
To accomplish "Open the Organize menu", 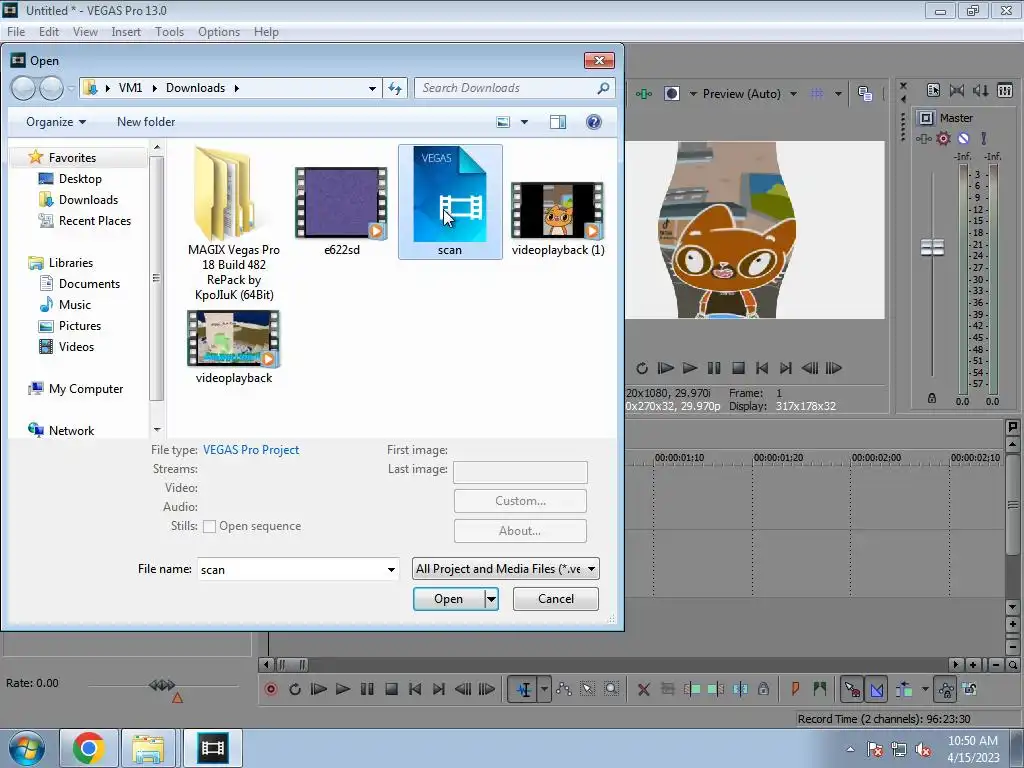I will pos(56,121).
